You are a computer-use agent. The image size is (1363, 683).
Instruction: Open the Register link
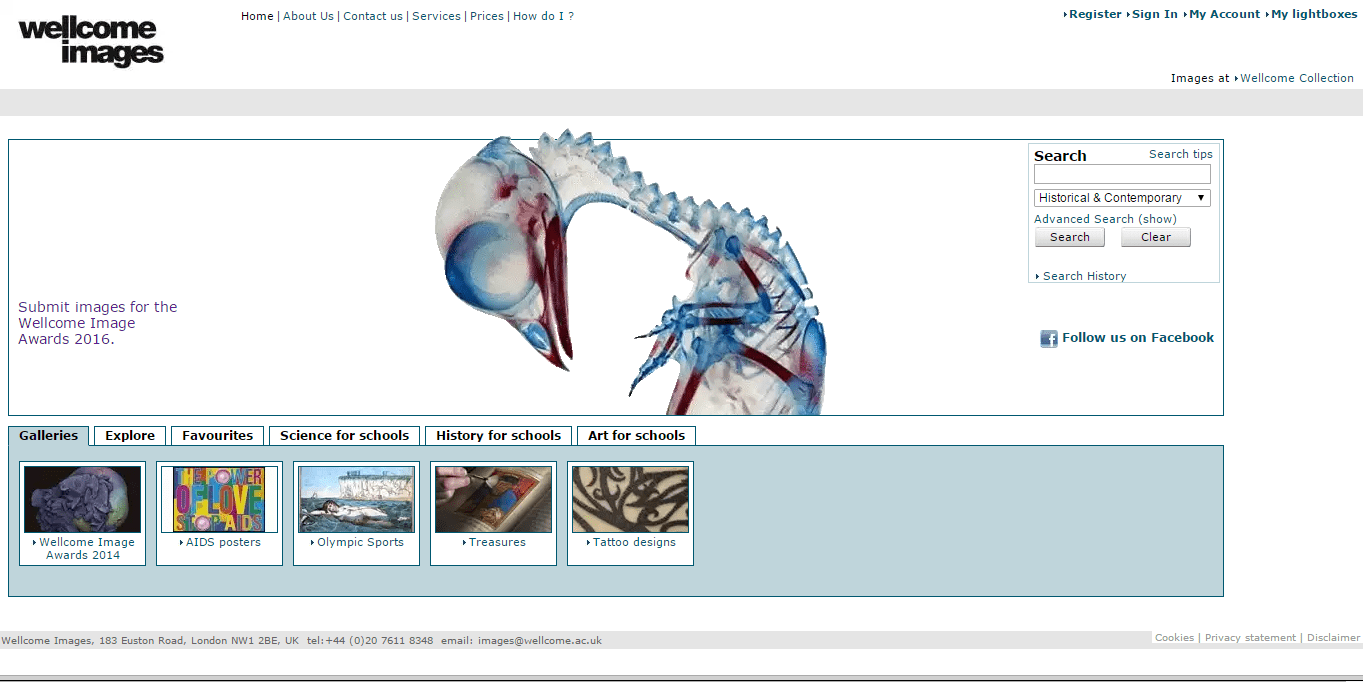click(x=1093, y=14)
